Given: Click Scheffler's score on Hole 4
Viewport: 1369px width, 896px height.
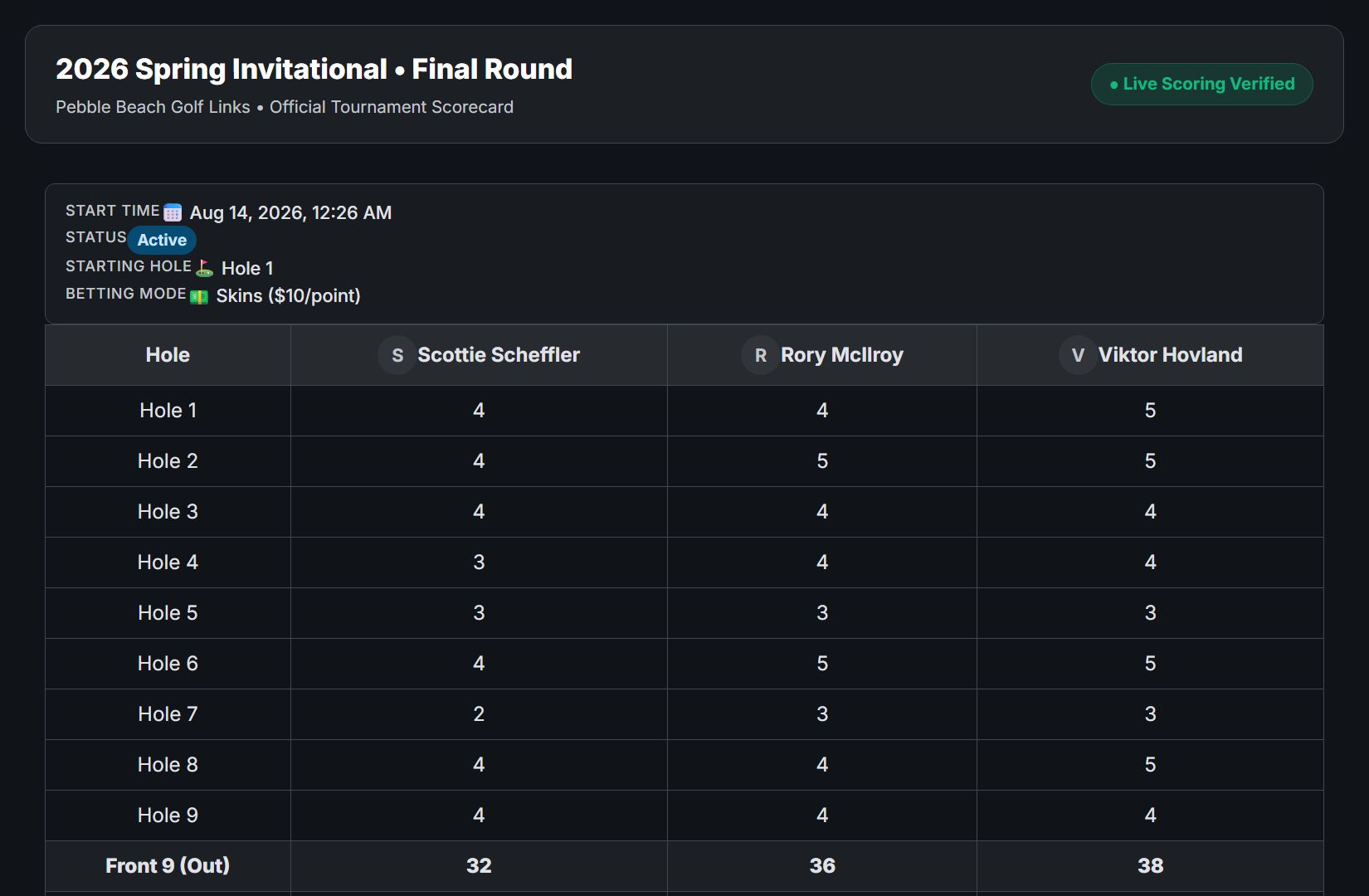Looking at the screenshot, I should (479, 562).
